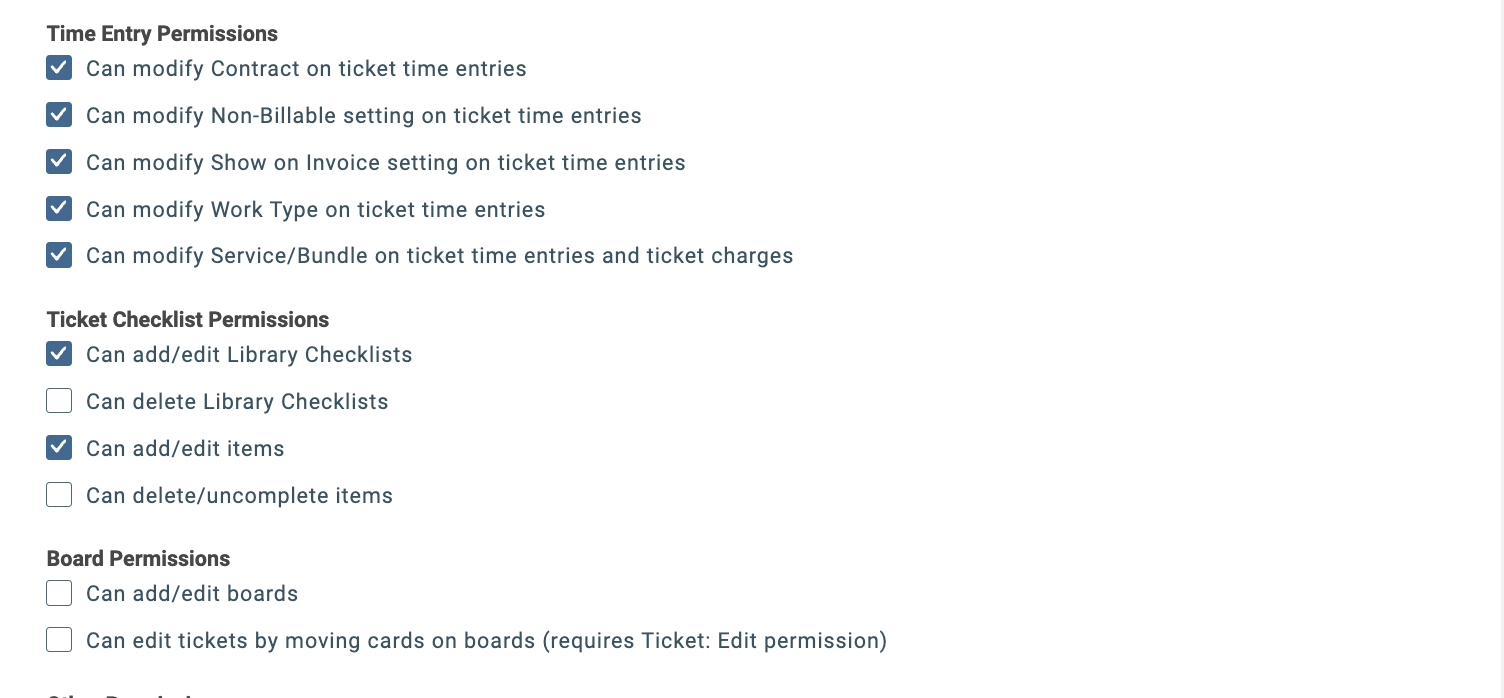Toggle off 'Can add/edit items'
The image size is (1504, 698).
coord(59,447)
